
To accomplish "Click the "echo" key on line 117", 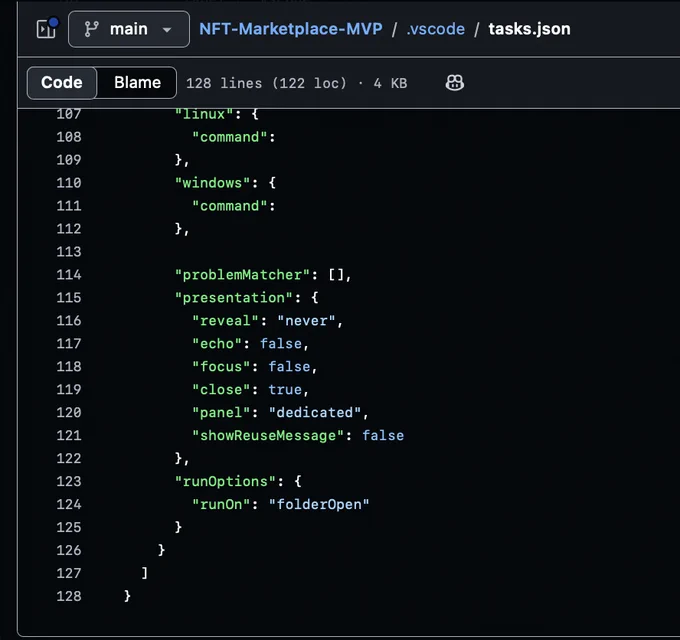I will (x=217, y=344).
